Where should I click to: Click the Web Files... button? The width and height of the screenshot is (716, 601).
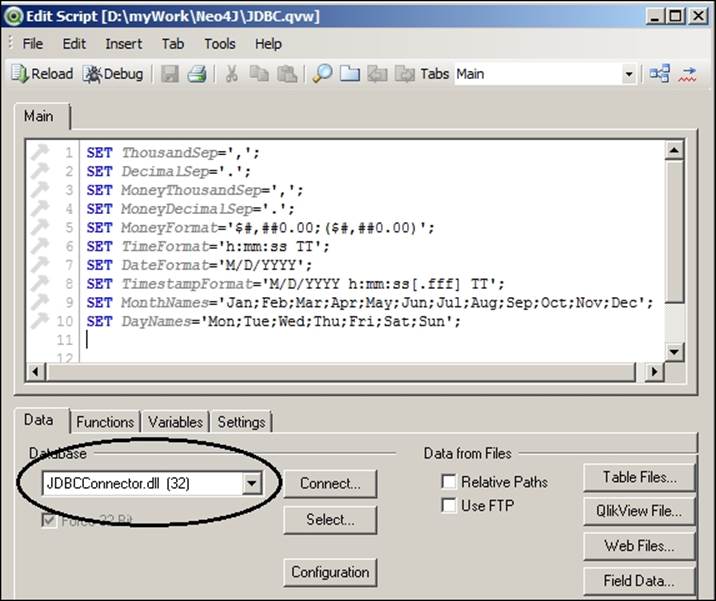(x=639, y=546)
